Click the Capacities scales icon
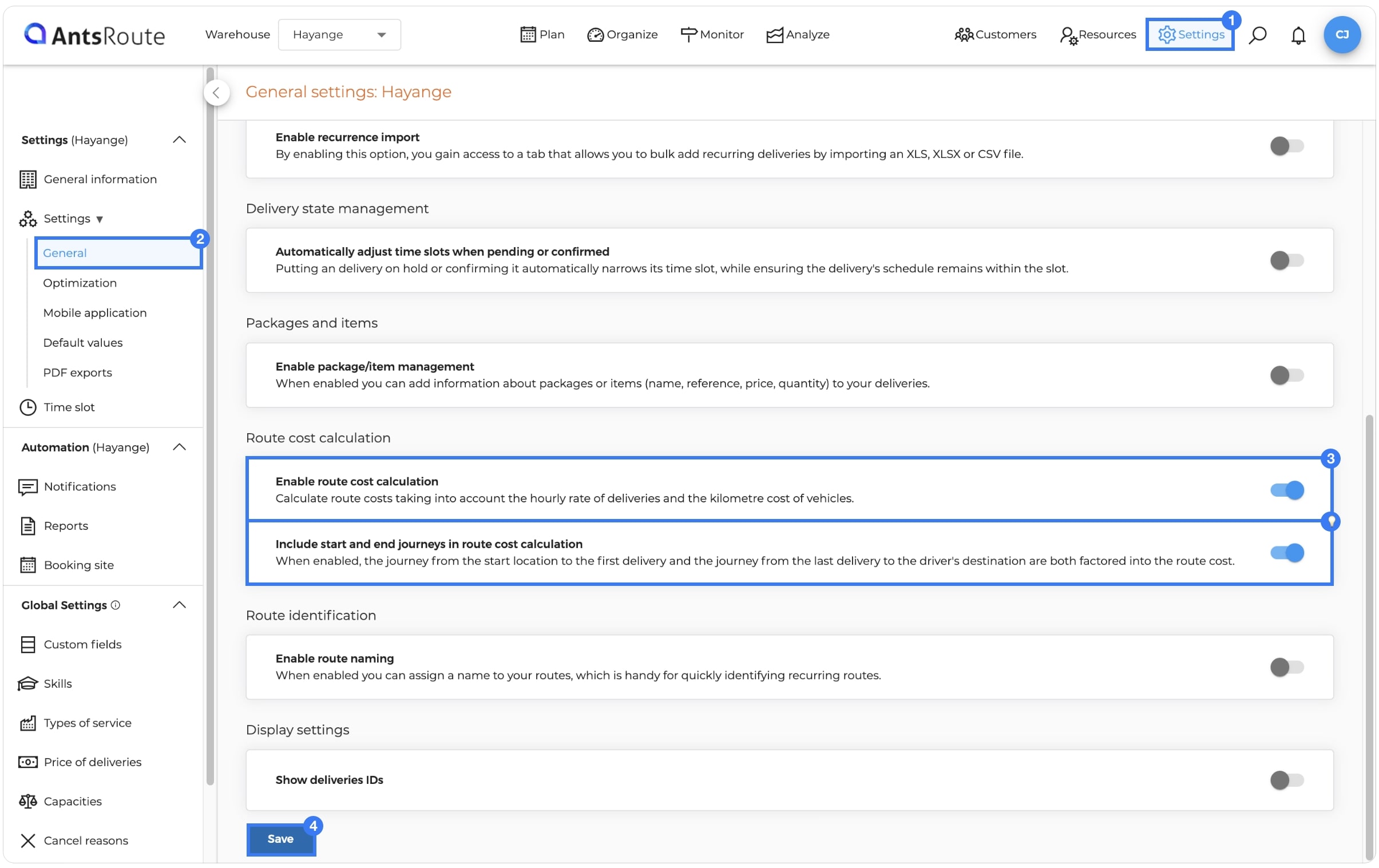The width and height of the screenshot is (1379, 868). click(x=28, y=802)
